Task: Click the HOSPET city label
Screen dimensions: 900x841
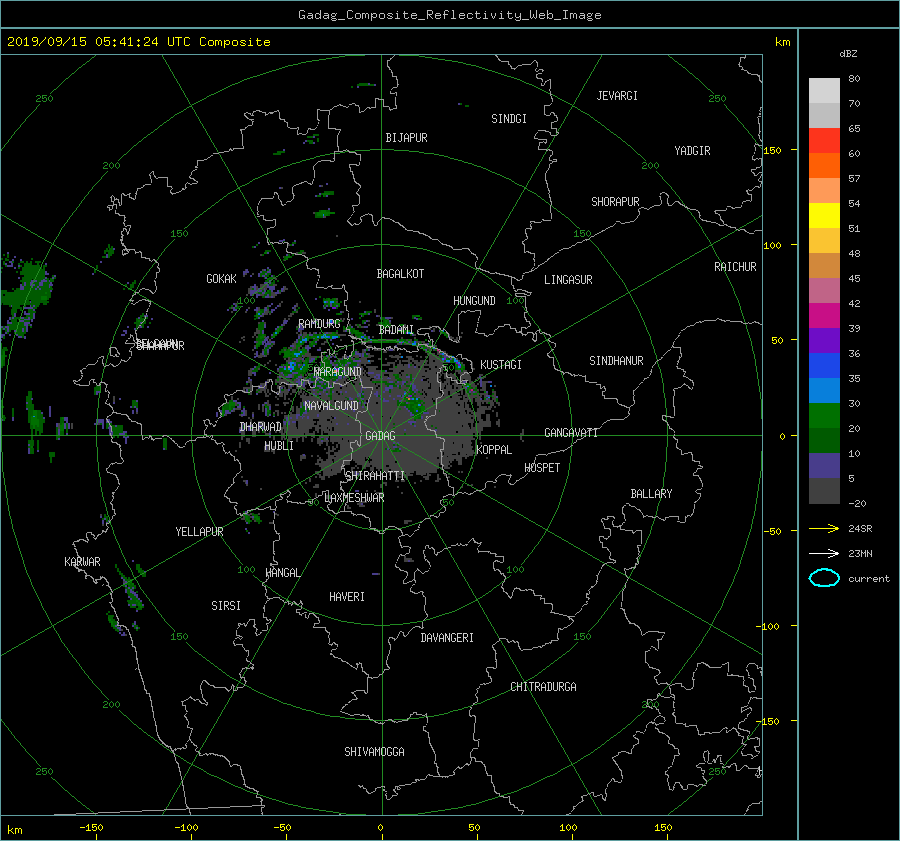Action: [542, 468]
